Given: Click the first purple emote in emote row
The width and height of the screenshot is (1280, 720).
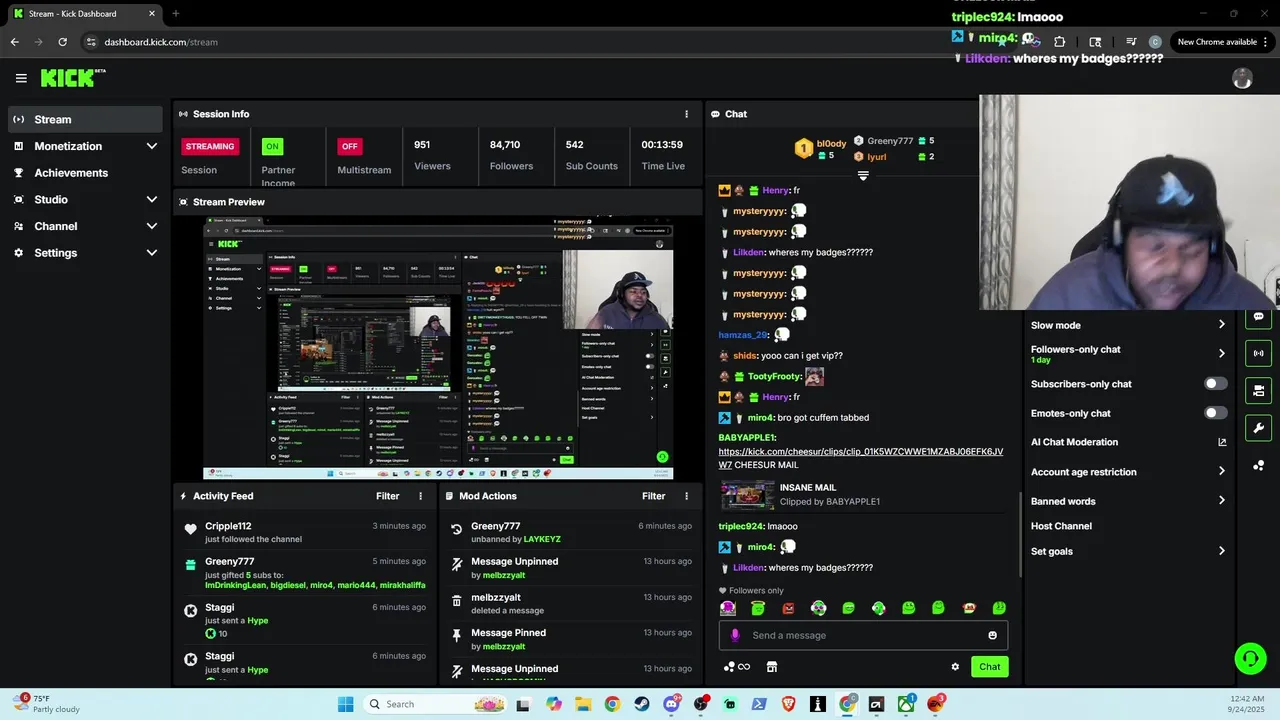Looking at the screenshot, I should (x=728, y=608).
